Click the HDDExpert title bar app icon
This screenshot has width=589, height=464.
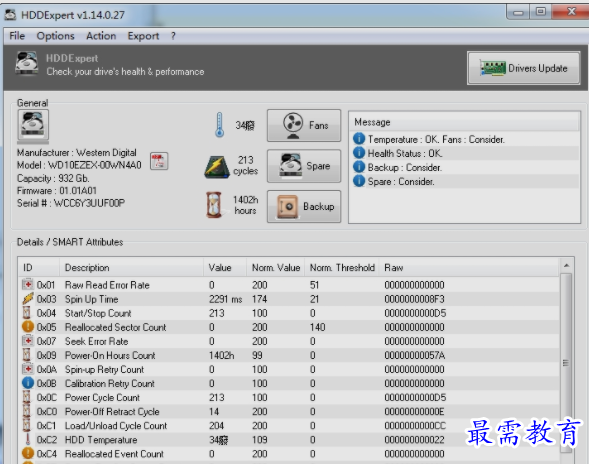tap(10, 15)
